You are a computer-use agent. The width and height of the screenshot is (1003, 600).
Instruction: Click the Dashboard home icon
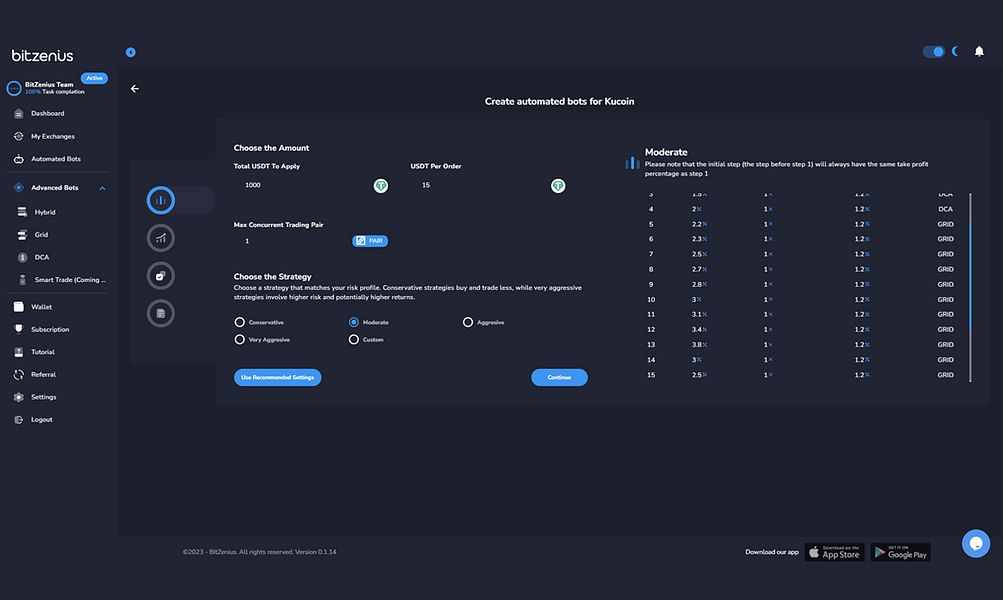point(19,113)
